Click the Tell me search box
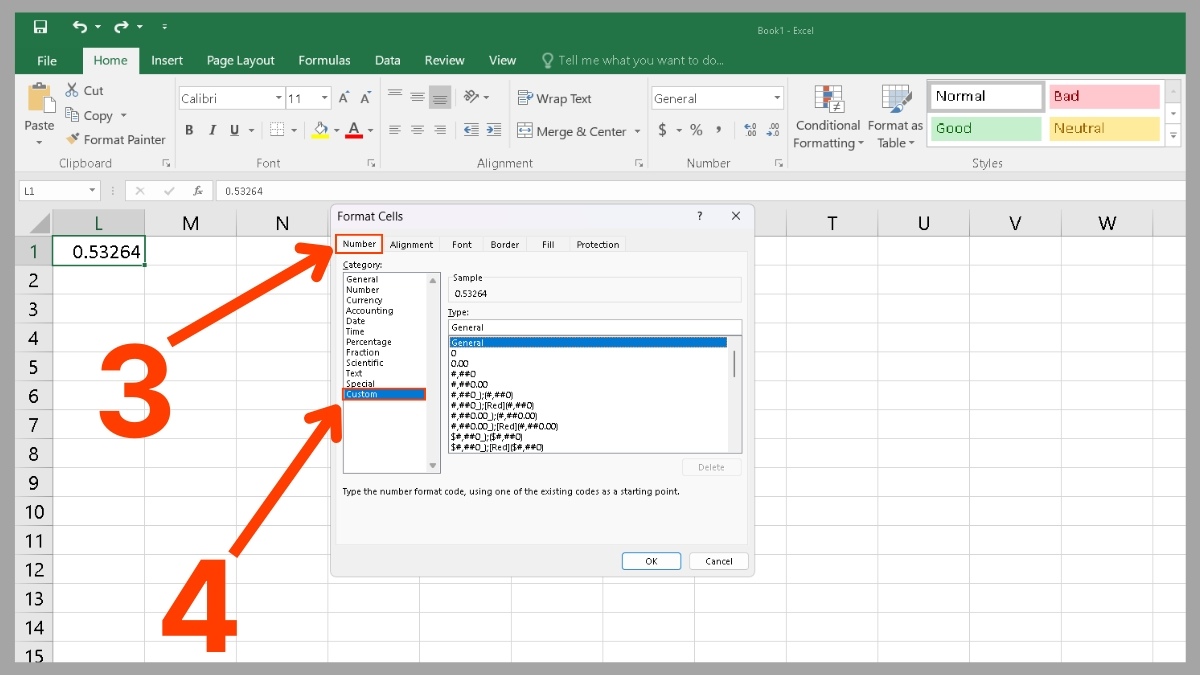Viewport: 1200px width, 675px height. tap(632, 60)
